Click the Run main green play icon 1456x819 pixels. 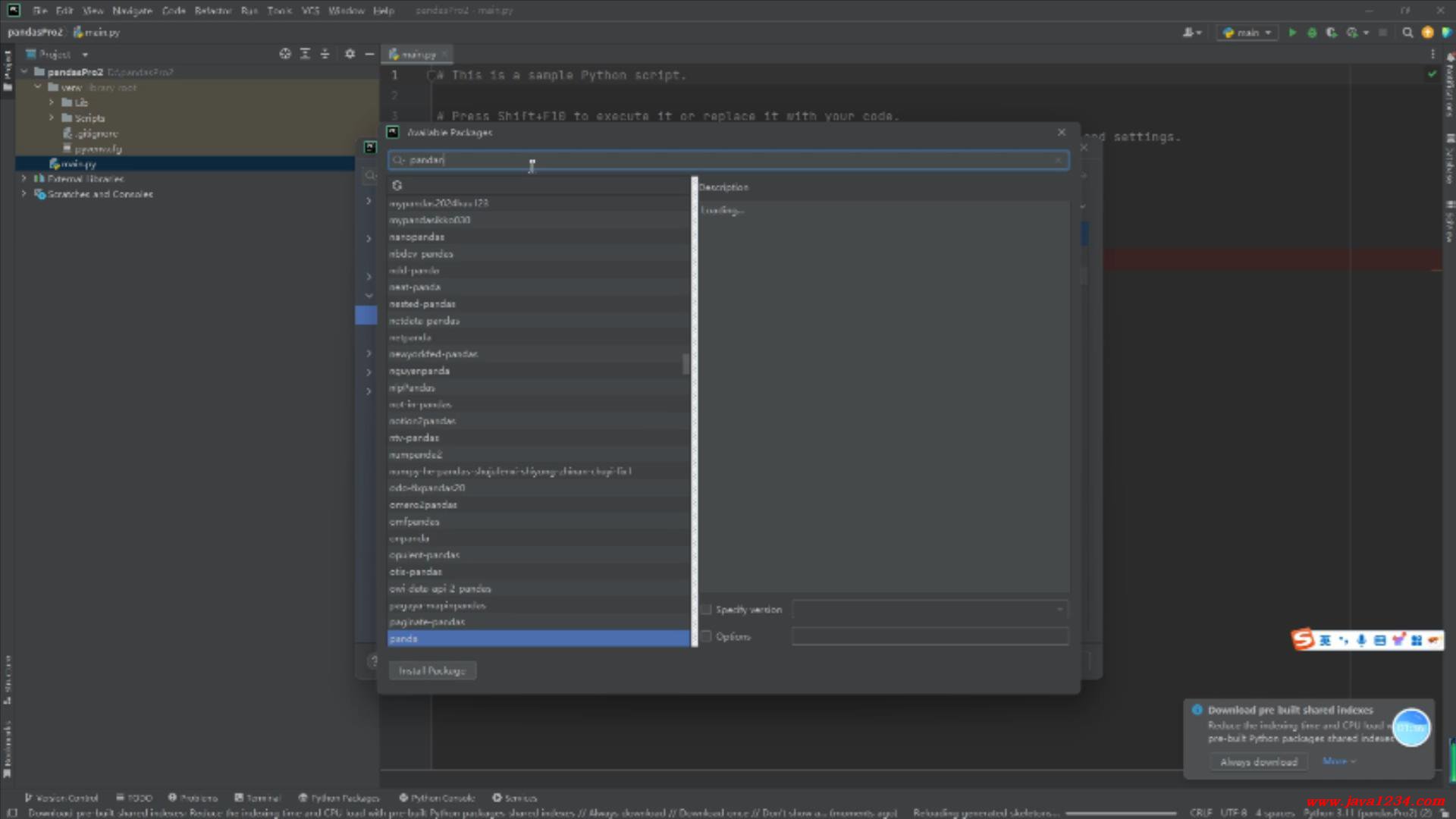point(1292,33)
